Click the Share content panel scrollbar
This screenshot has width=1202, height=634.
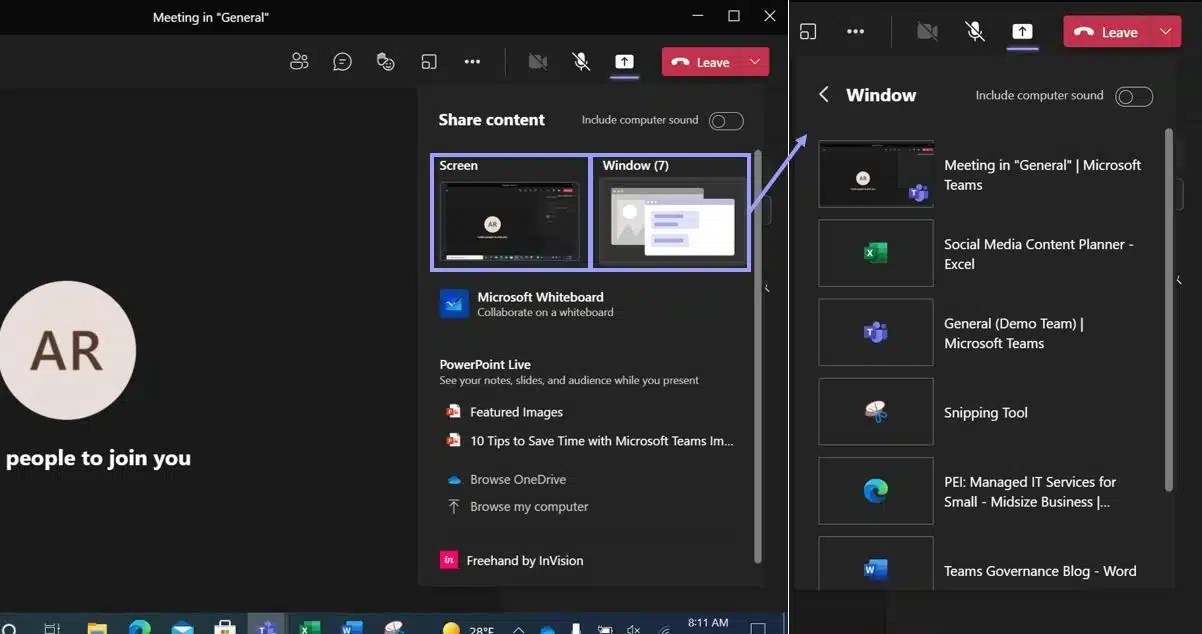click(757, 355)
